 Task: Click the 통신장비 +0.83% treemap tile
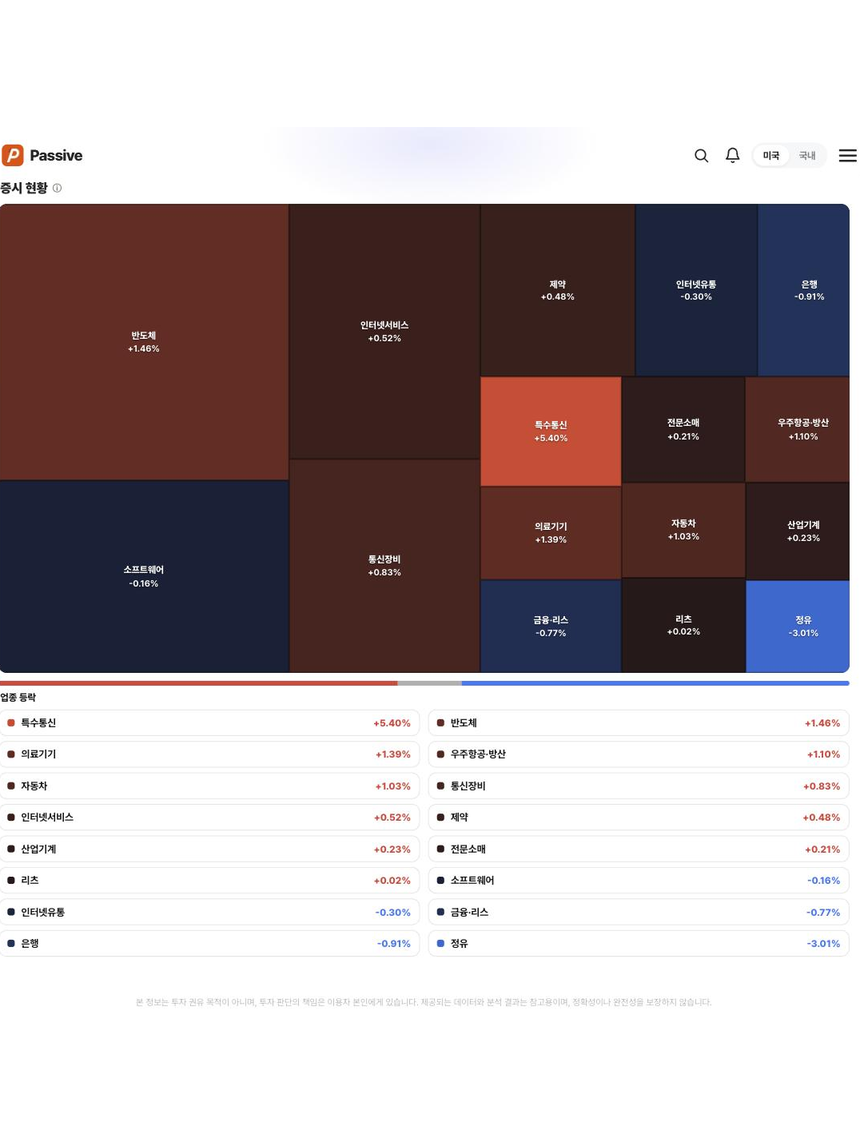pyautogui.click(x=384, y=566)
